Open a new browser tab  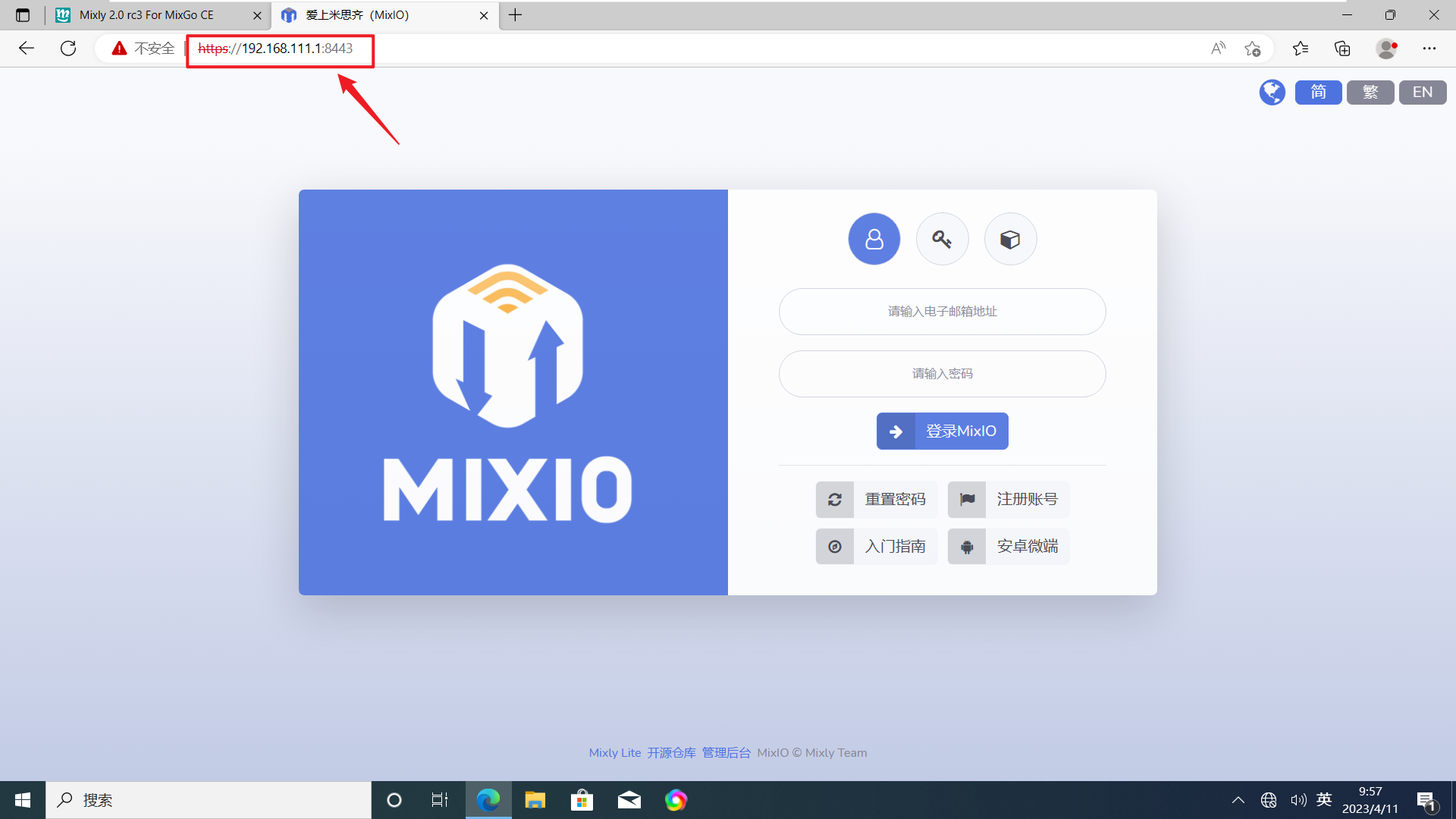click(x=515, y=15)
